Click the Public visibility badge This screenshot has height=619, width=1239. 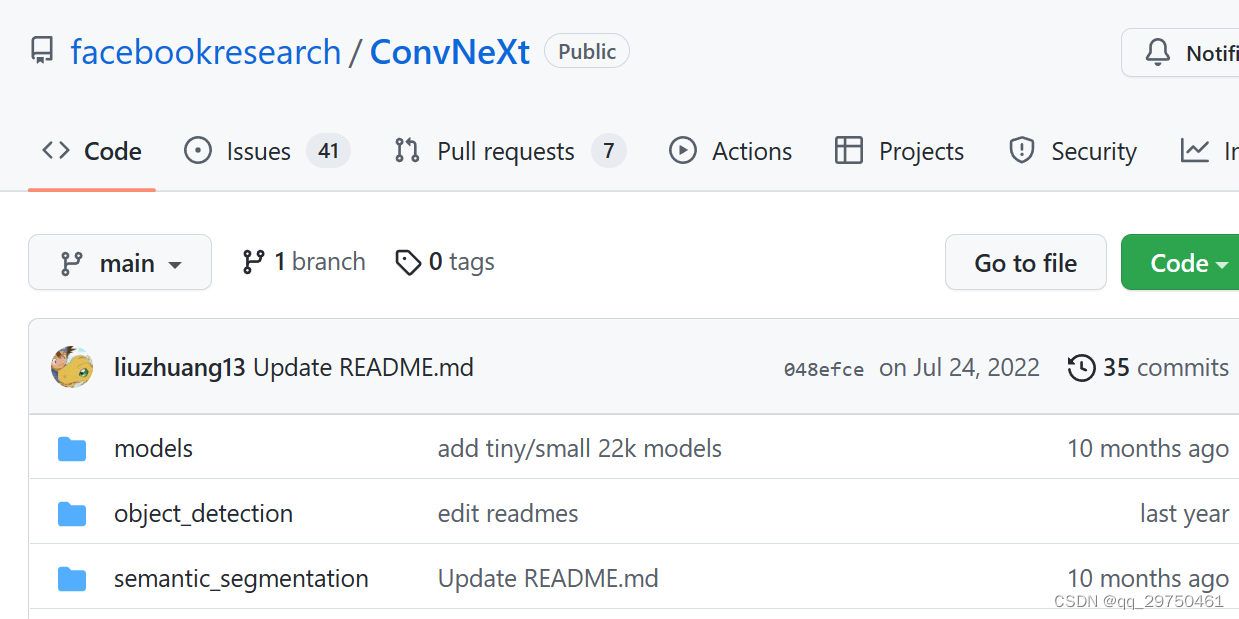coord(587,51)
